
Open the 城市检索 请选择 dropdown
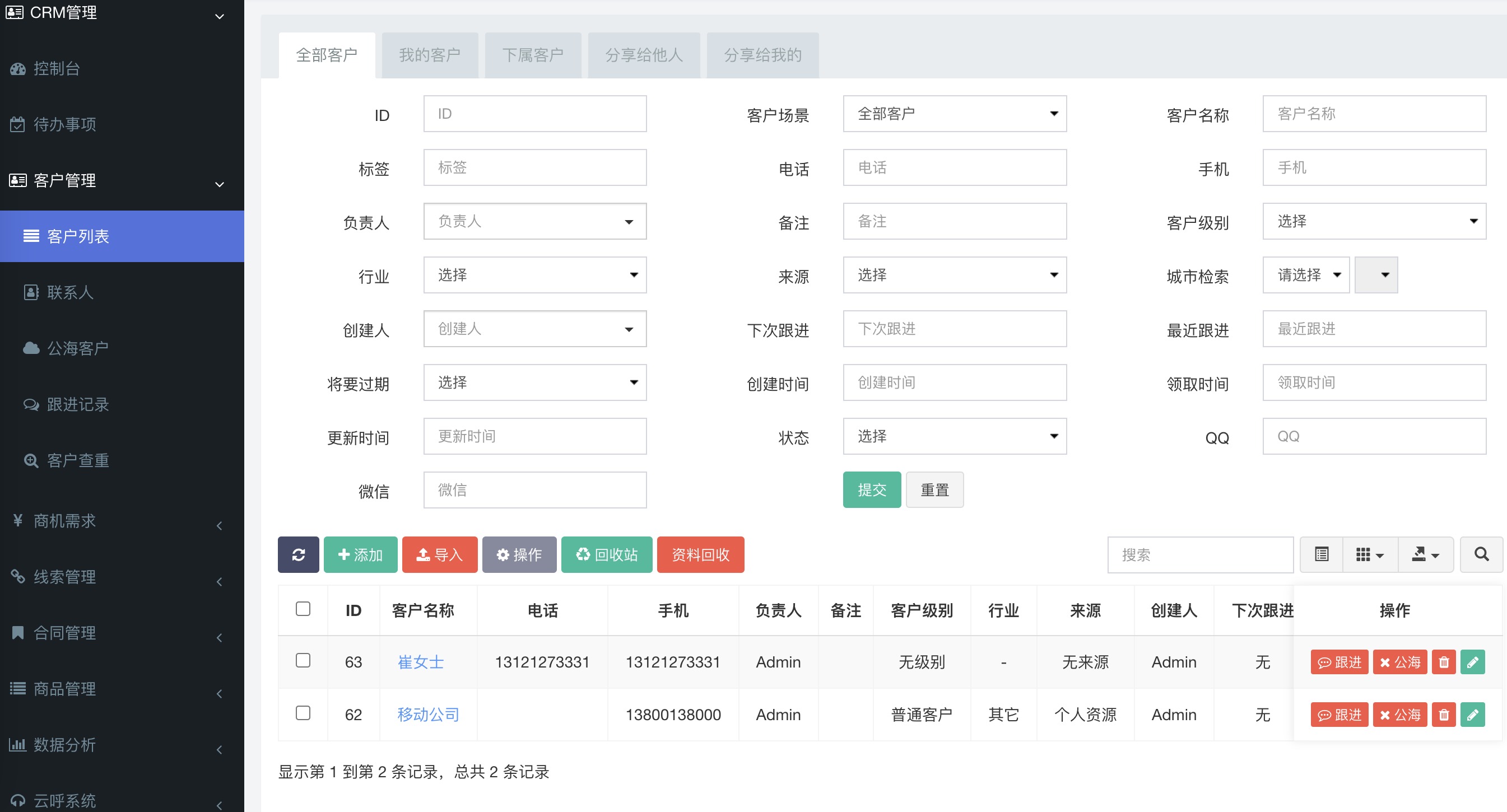pos(1306,275)
